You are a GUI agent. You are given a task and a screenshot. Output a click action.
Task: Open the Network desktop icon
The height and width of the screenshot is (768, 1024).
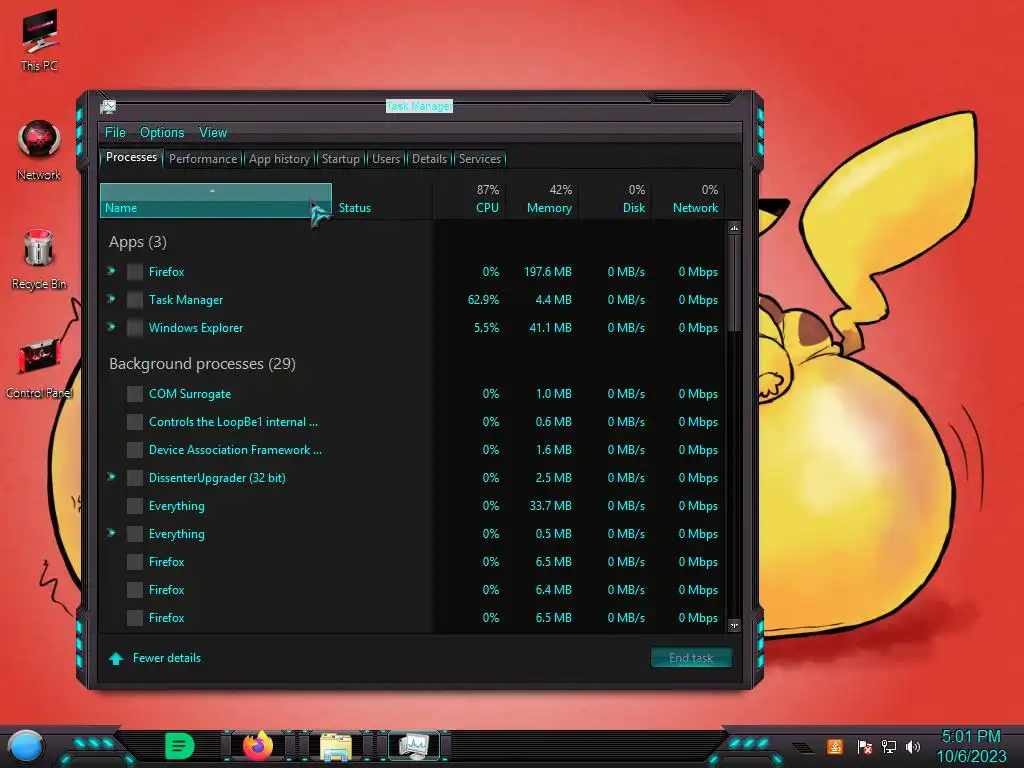tap(39, 150)
